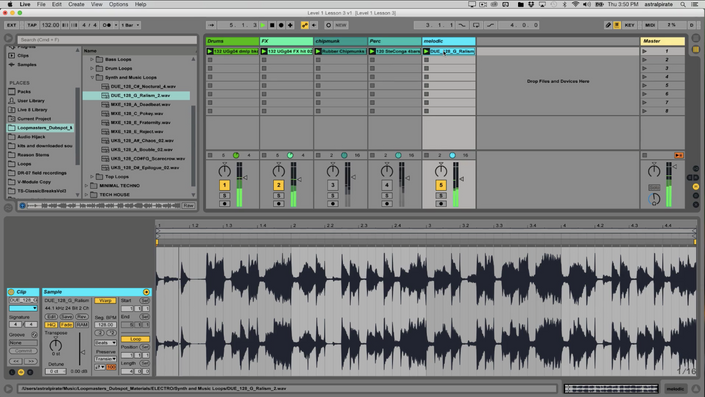The width and height of the screenshot is (705, 397).
Task: Toggle the clip Warp button
Action: [x=105, y=300]
